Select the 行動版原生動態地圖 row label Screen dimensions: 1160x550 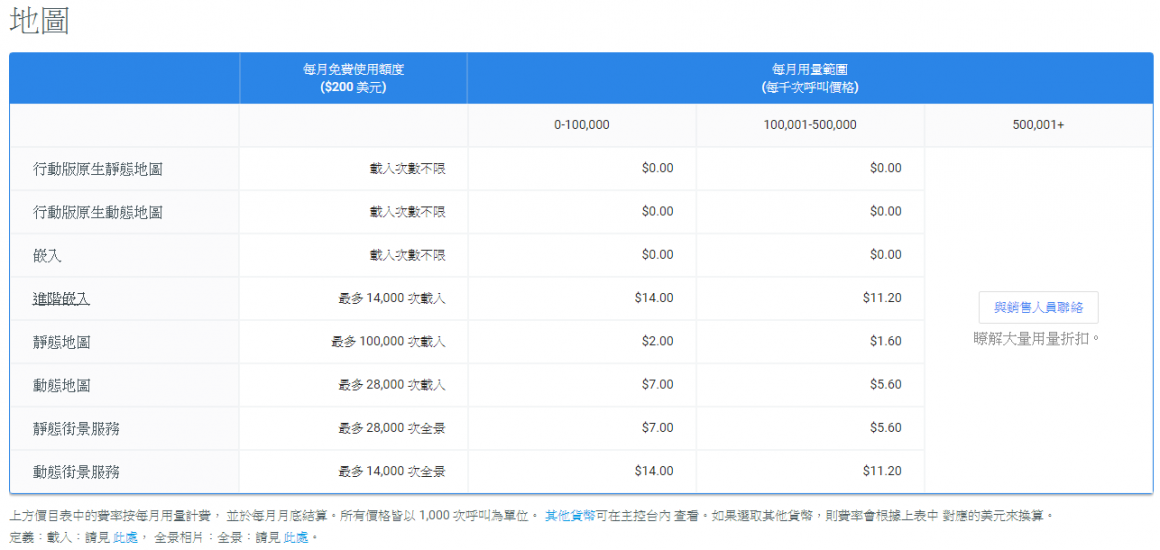(x=98, y=212)
